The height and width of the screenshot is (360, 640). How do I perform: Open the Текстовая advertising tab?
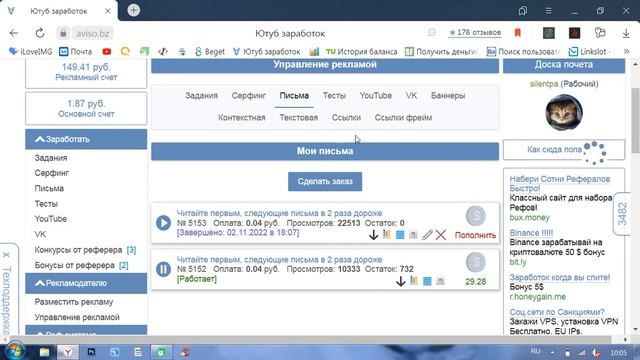298,118
